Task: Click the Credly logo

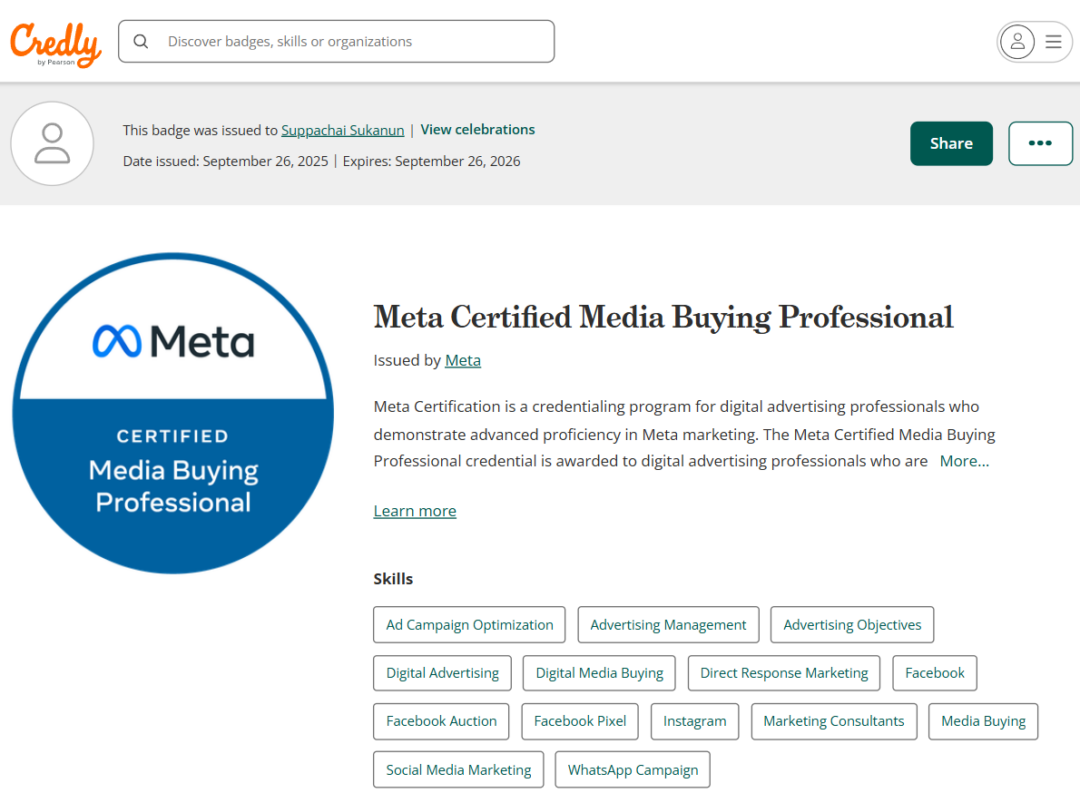Action: pos(55,42)
